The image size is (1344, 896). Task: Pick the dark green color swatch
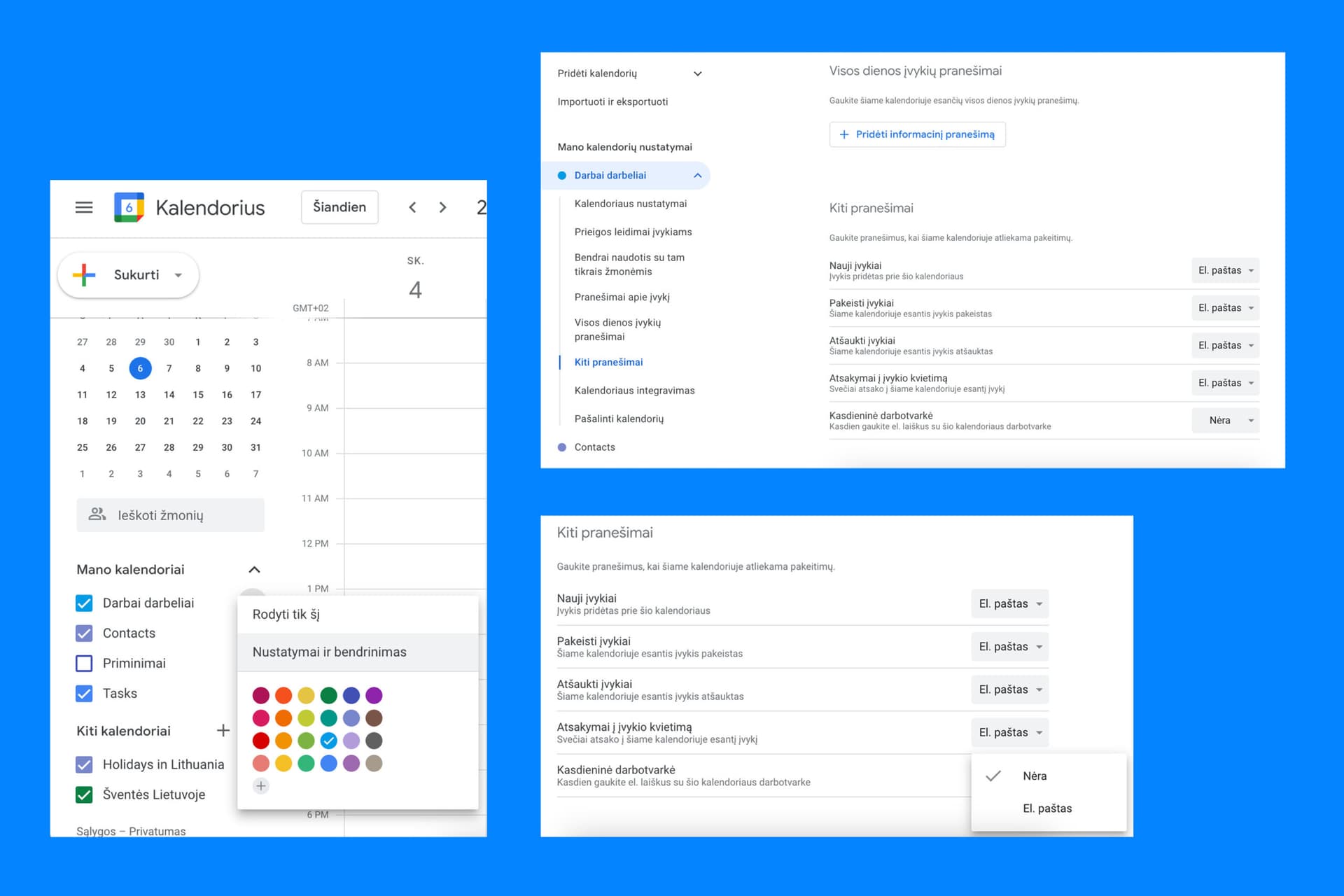pos(329,695)
